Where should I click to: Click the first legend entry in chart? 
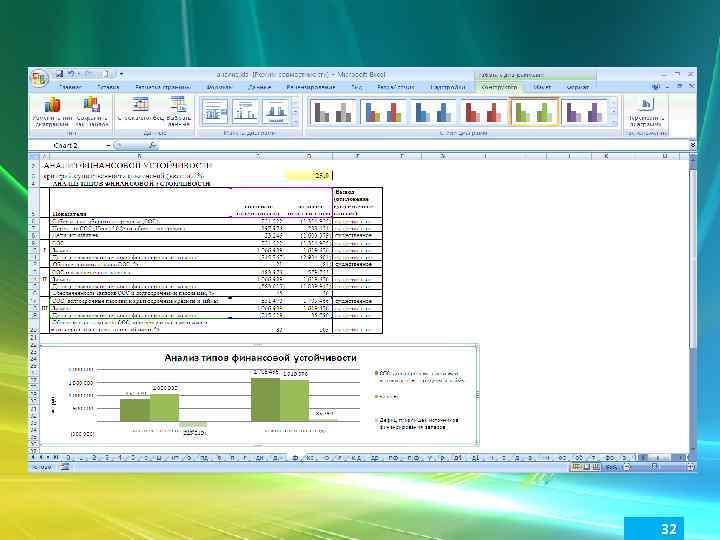tap(420, 377)
